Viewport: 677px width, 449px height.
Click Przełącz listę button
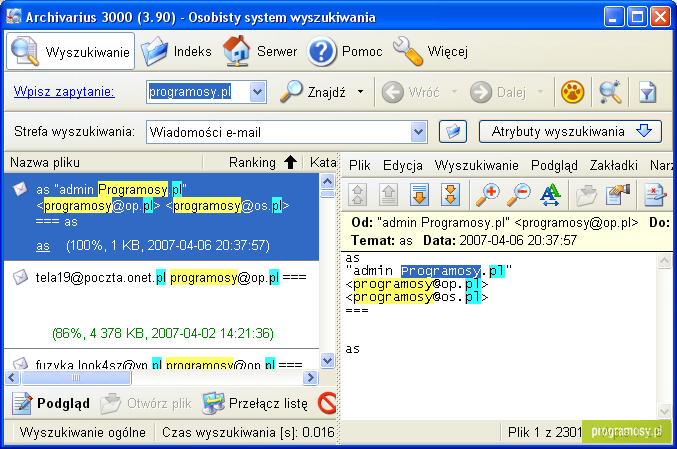256,403
